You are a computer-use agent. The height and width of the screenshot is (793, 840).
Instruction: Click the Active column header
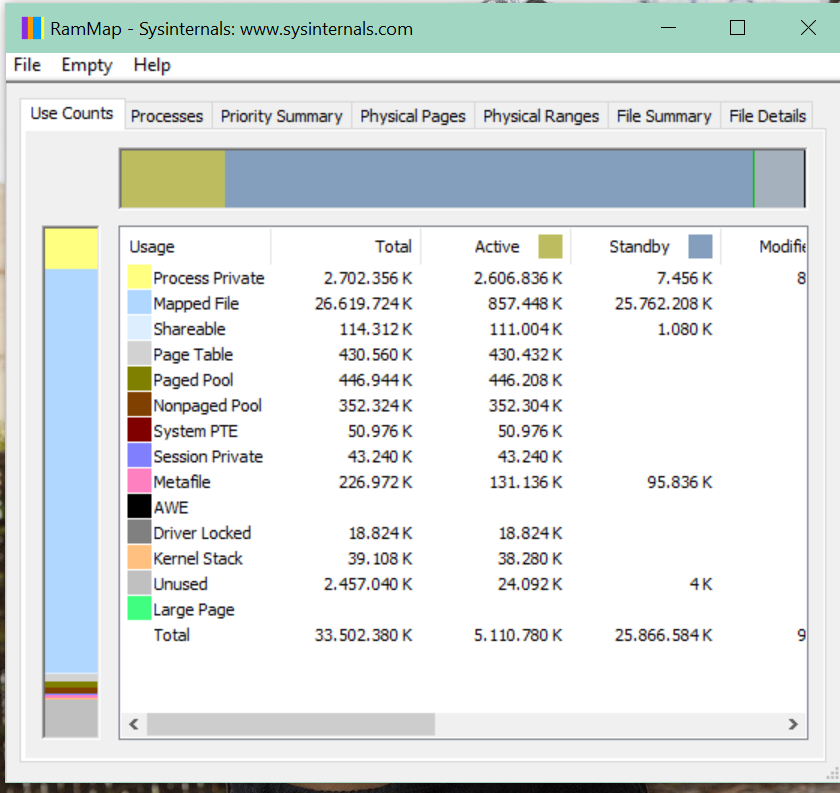coord(496,246)
